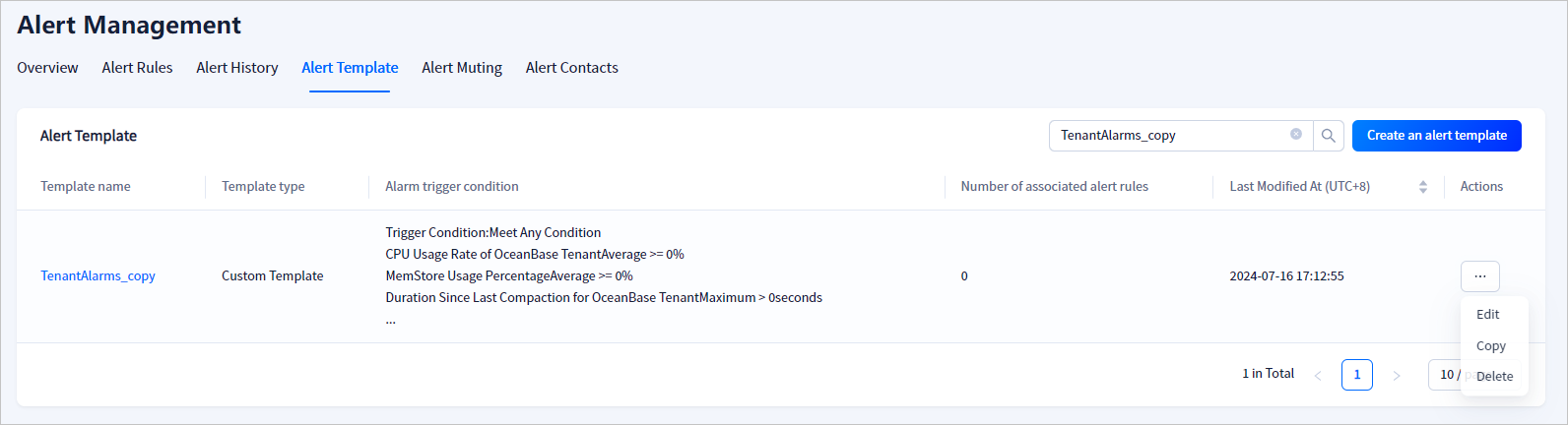Click the search magnifier icon
The image size is (1568, 425).
pyautogui.click(x=1329, y=136)
